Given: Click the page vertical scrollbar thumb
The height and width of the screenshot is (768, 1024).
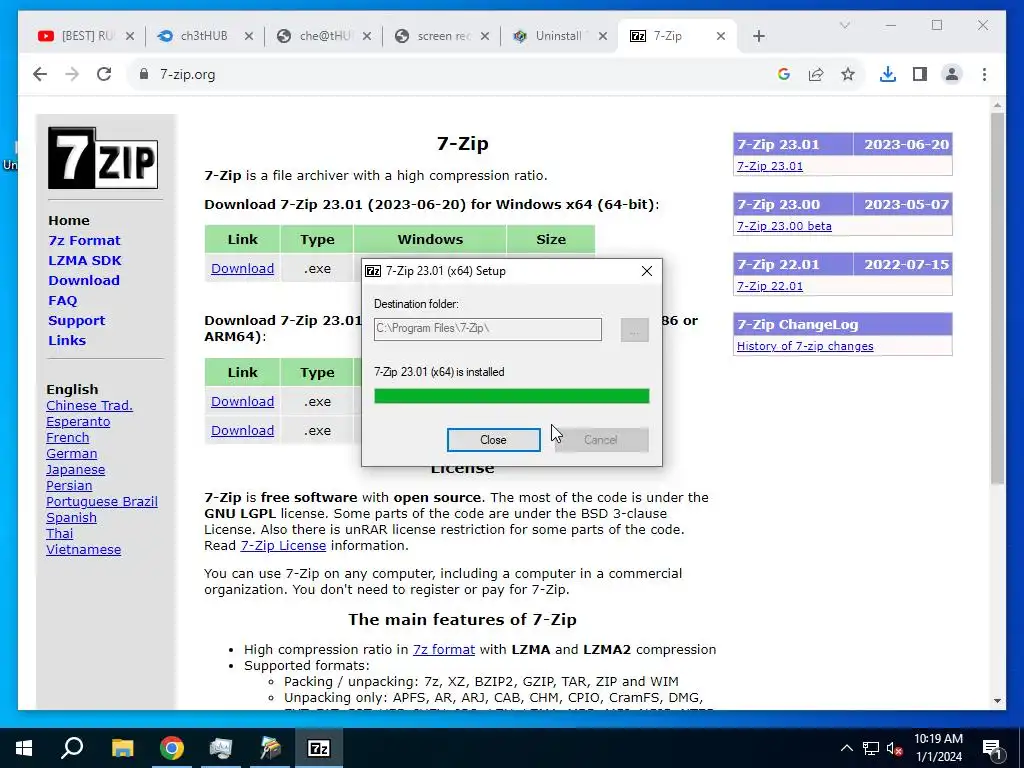Looking at the screenshot, I should [997, 298].
